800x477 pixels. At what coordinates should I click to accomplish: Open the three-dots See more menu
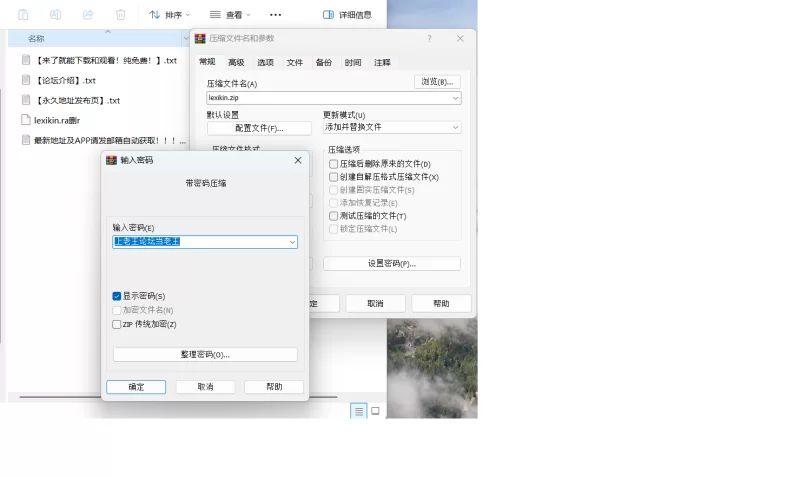tap(276, 15)
